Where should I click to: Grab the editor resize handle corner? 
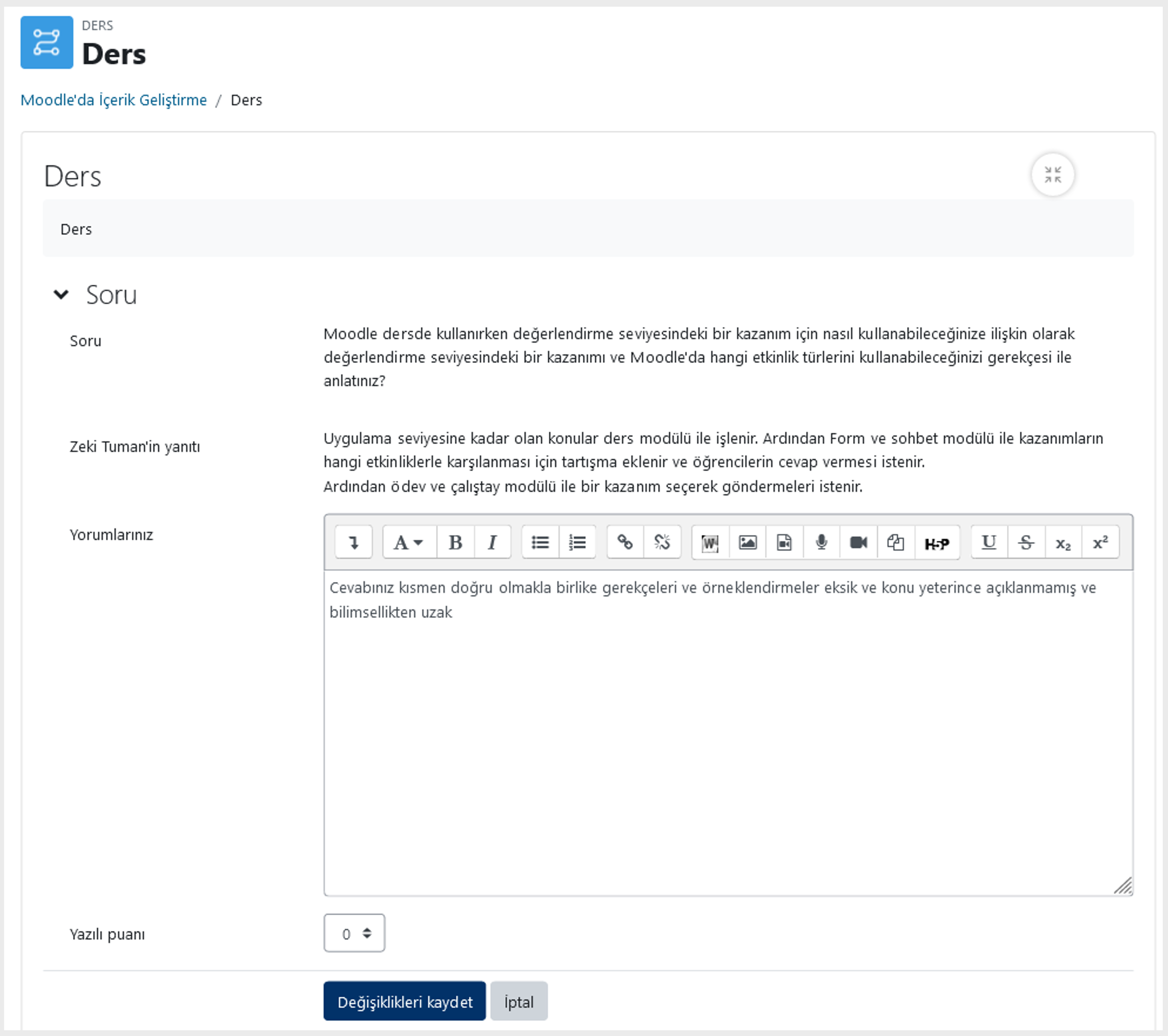(x=1123, y=886)
